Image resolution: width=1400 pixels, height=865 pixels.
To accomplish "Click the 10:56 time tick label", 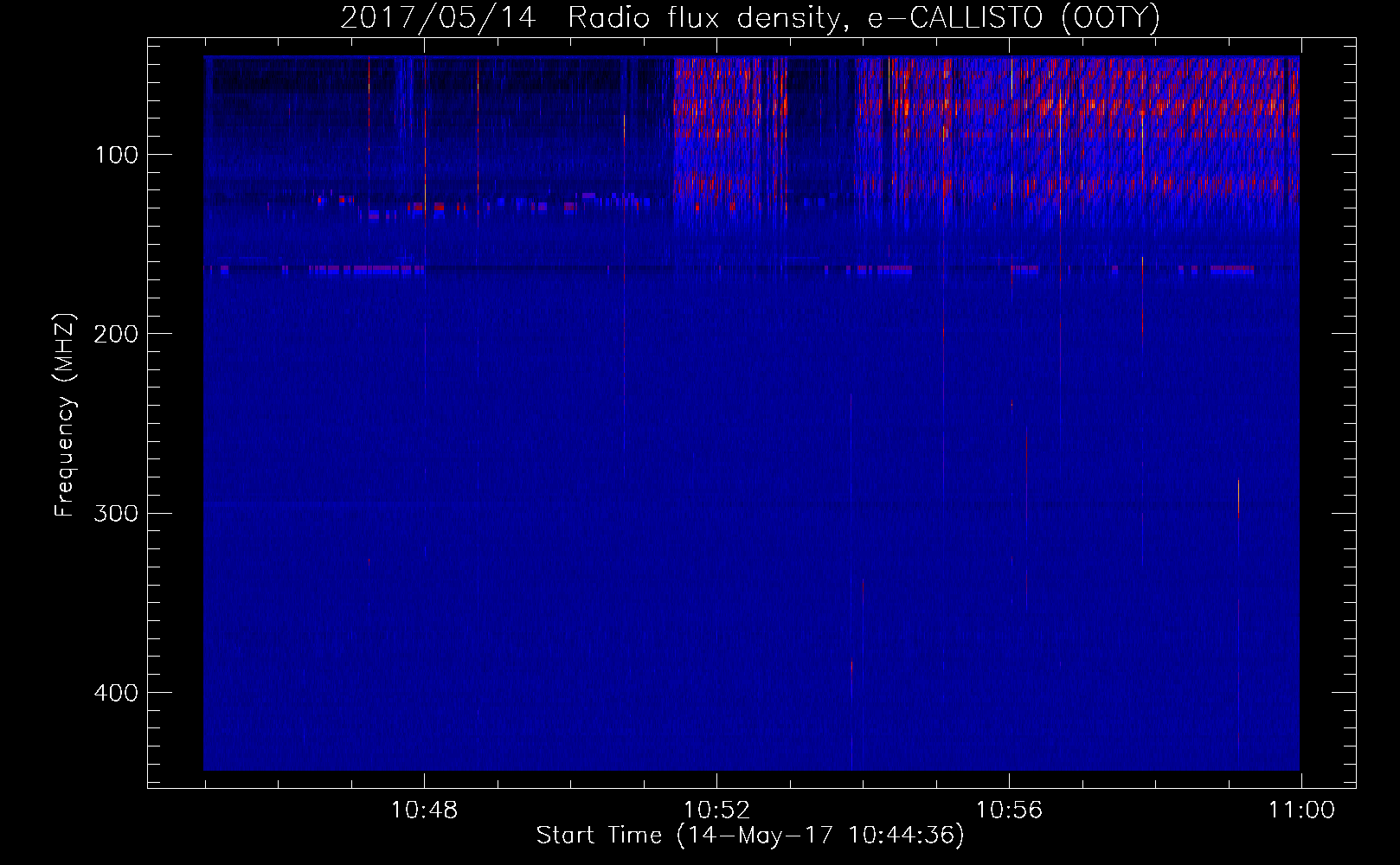I will point(1009,811).
